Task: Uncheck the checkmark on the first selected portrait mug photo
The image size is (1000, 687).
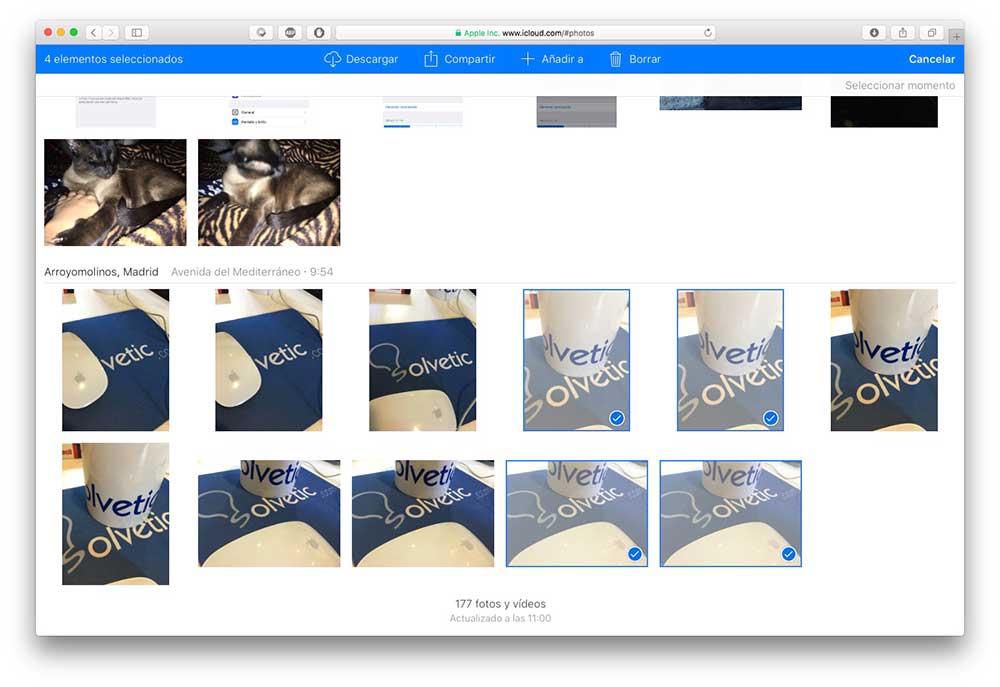Action: (x=617, y=418)
